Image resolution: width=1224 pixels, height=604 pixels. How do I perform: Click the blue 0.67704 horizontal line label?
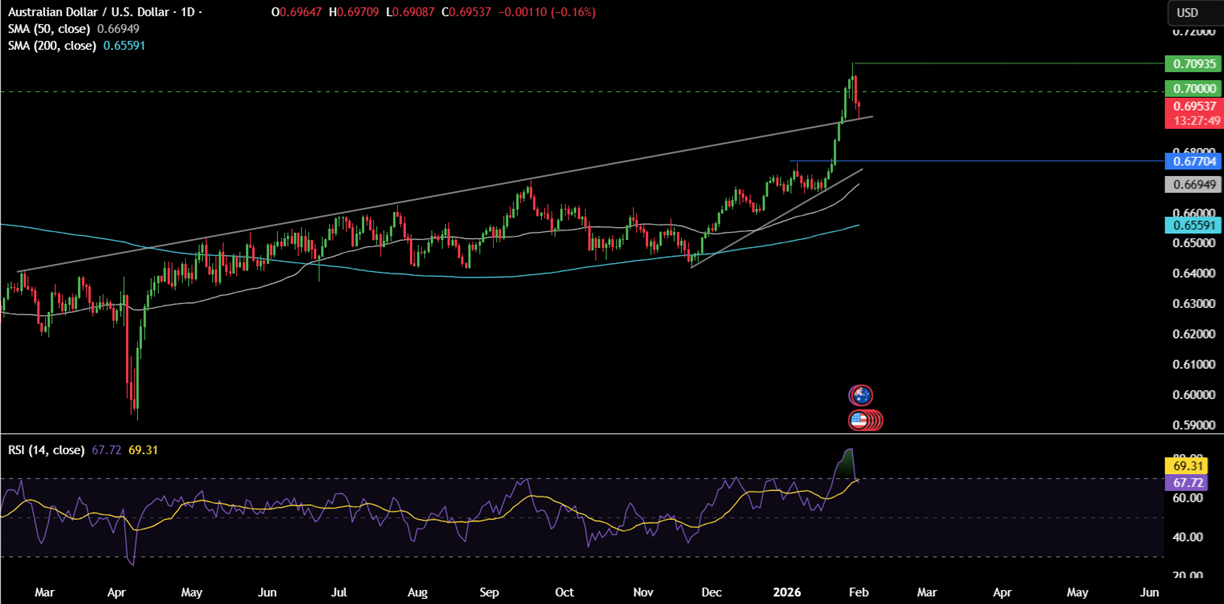coord(1193,161)
